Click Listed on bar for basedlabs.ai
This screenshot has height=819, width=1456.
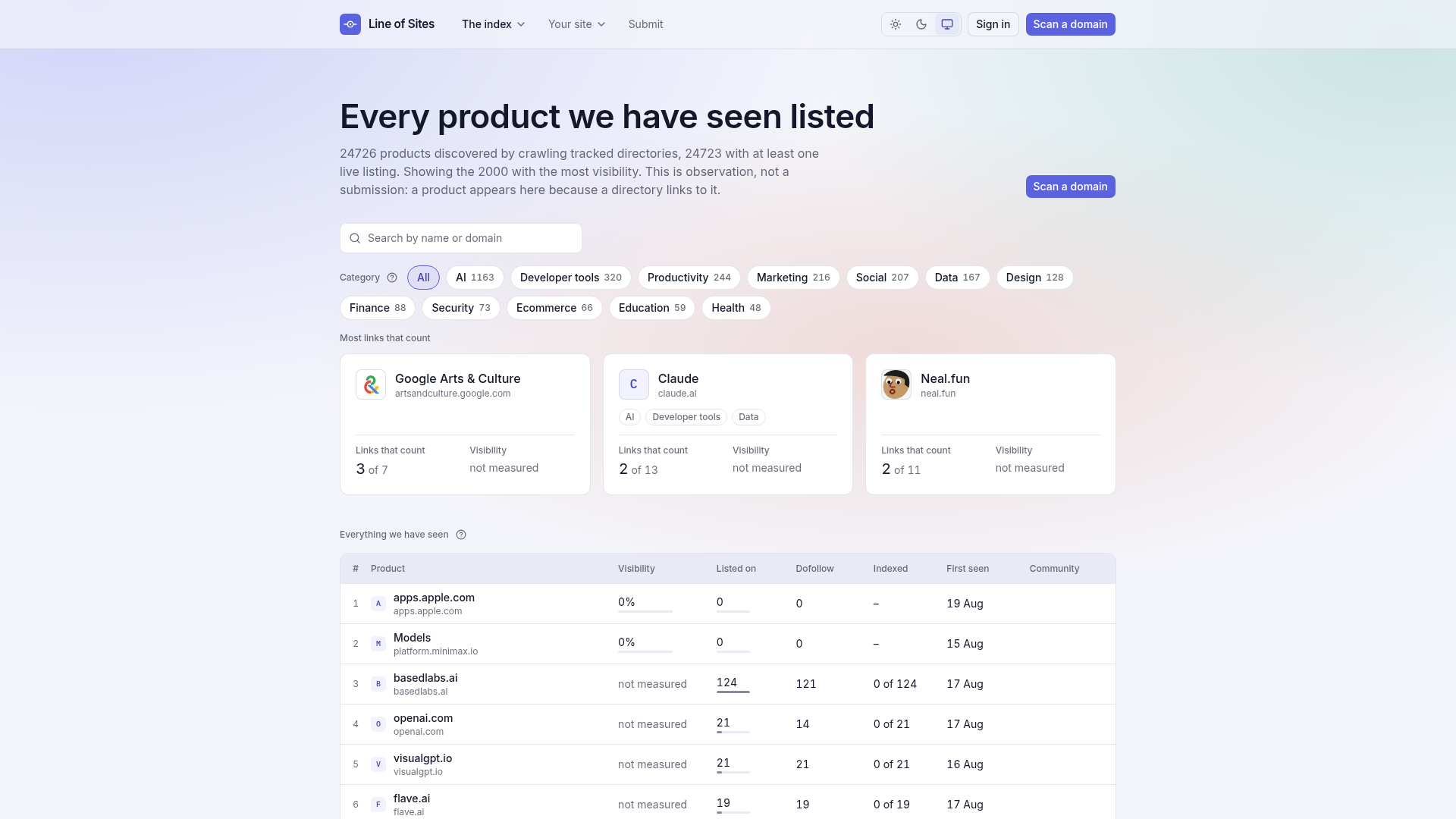733,692
